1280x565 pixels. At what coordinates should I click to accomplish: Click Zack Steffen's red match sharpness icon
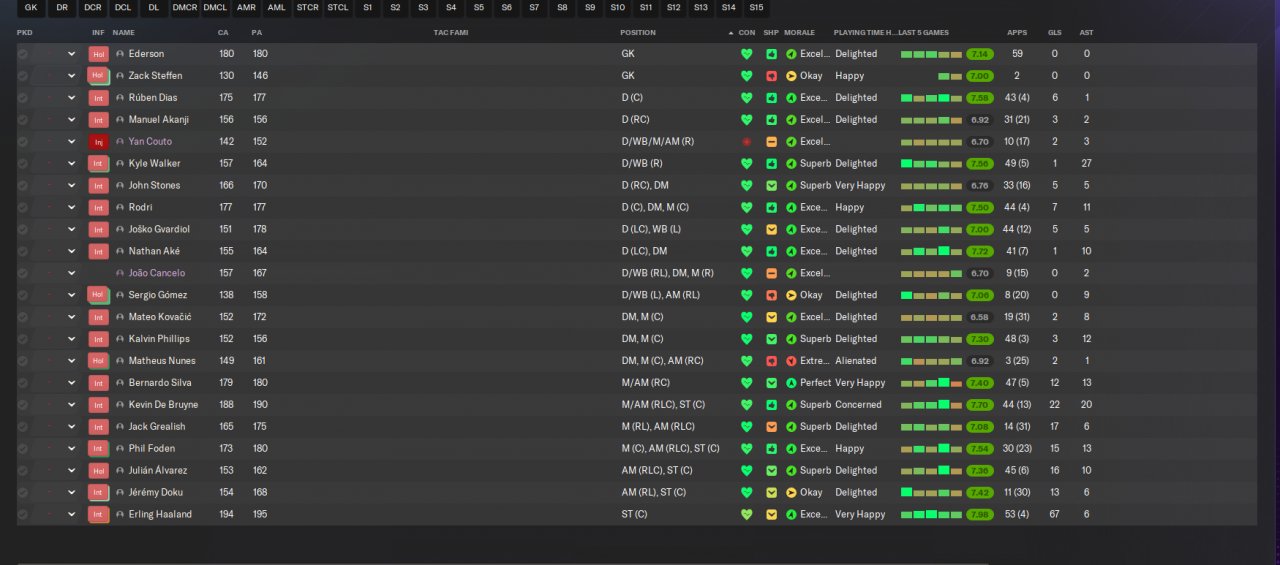771,76
